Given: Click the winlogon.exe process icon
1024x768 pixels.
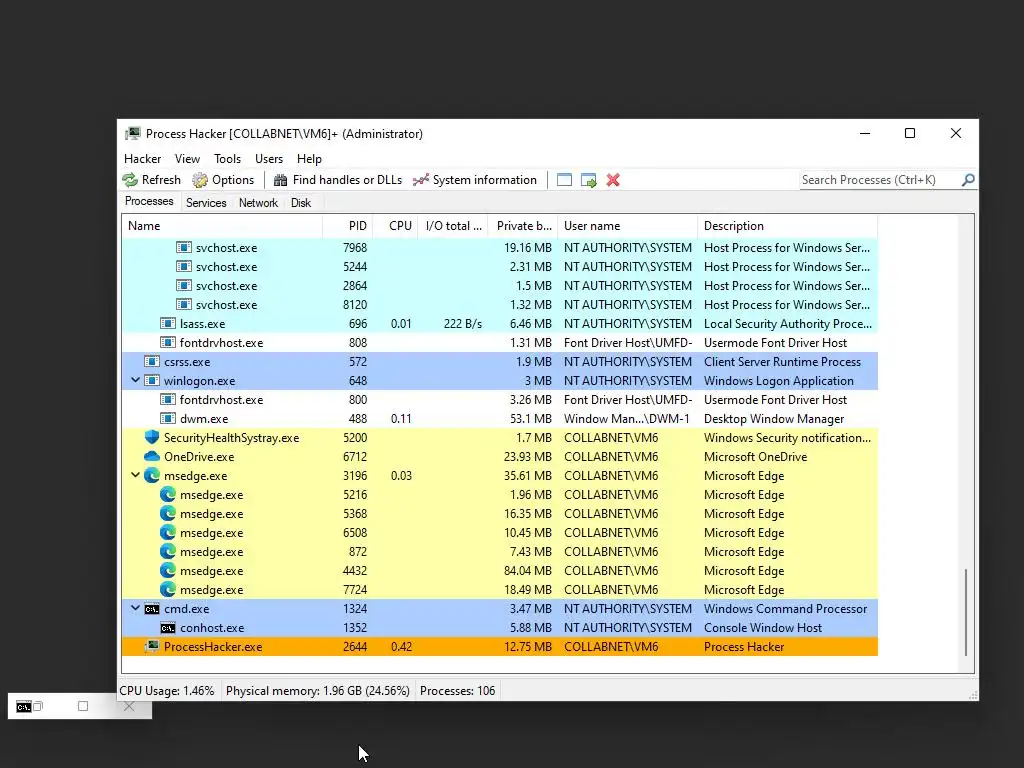Looking at the screenshot, I should tap(152, 380).
